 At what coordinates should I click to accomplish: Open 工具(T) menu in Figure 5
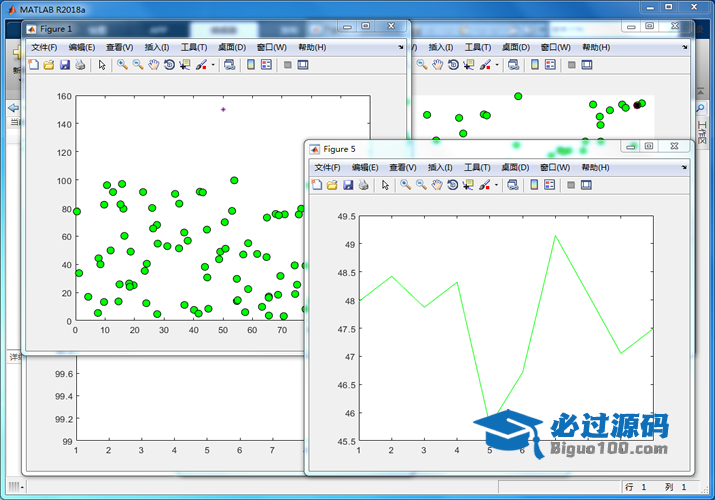(x=477, y=167)
